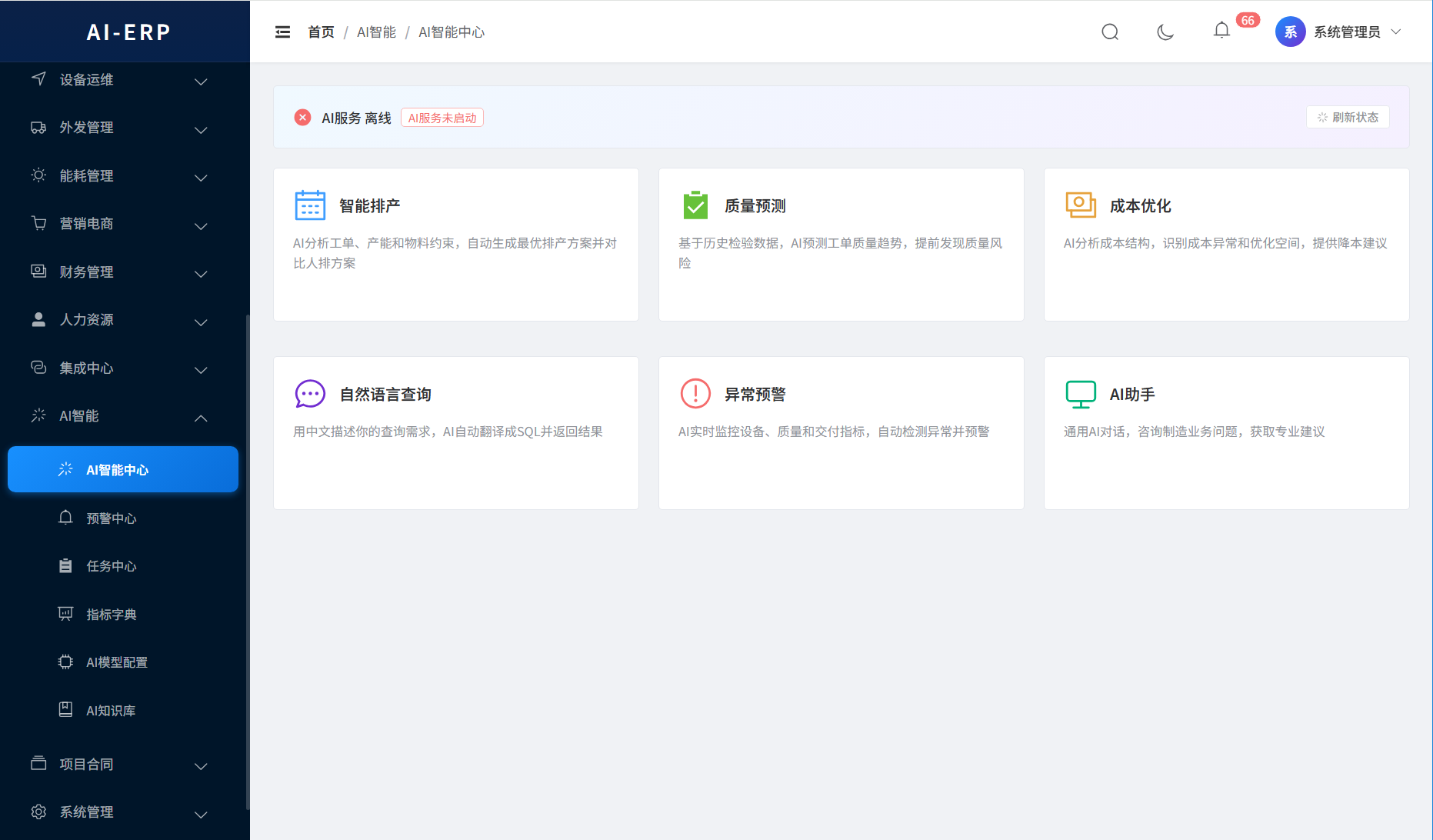Image resolution: width=1433 pixels, height=840 pixels.
Task: Click the 财务管理 sidebar icon
Action: (38, 271)
